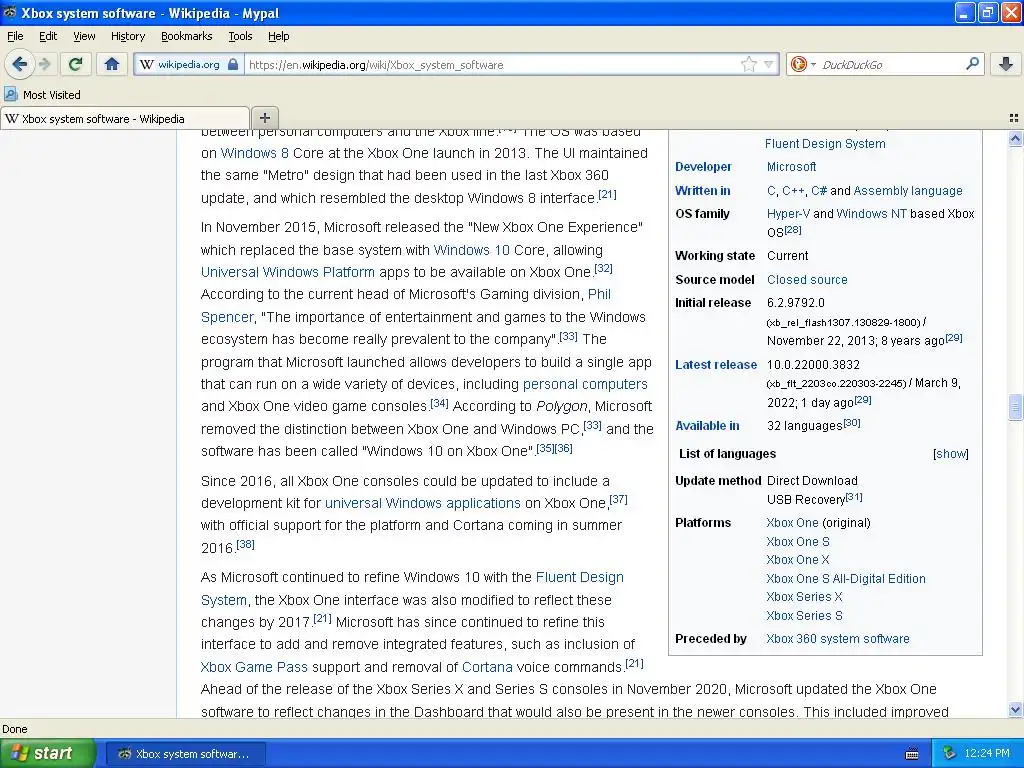Open the personal computers link
The height and width of the screenshot is (768, 1024).
[585, 384]
